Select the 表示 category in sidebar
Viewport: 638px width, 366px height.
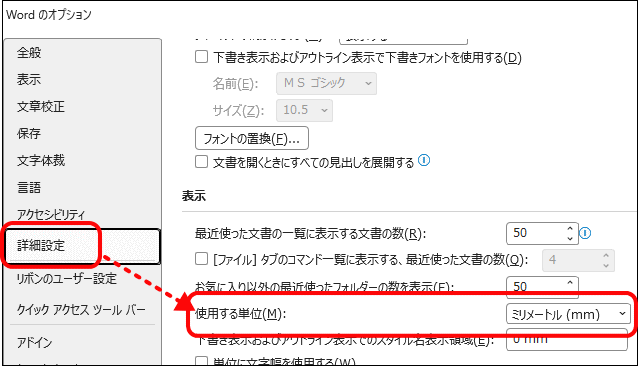point(29,79)
